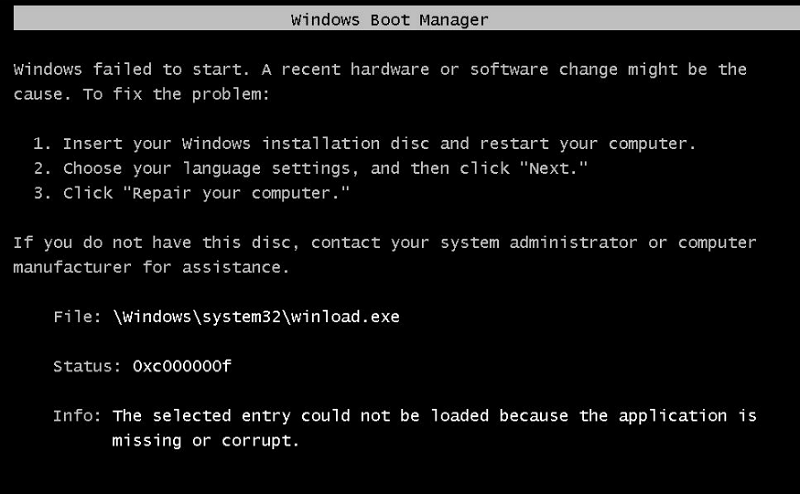Click the winload.exe file path
Image resolution: width=800 pixels, height=494 pixels.
(256, 316)
